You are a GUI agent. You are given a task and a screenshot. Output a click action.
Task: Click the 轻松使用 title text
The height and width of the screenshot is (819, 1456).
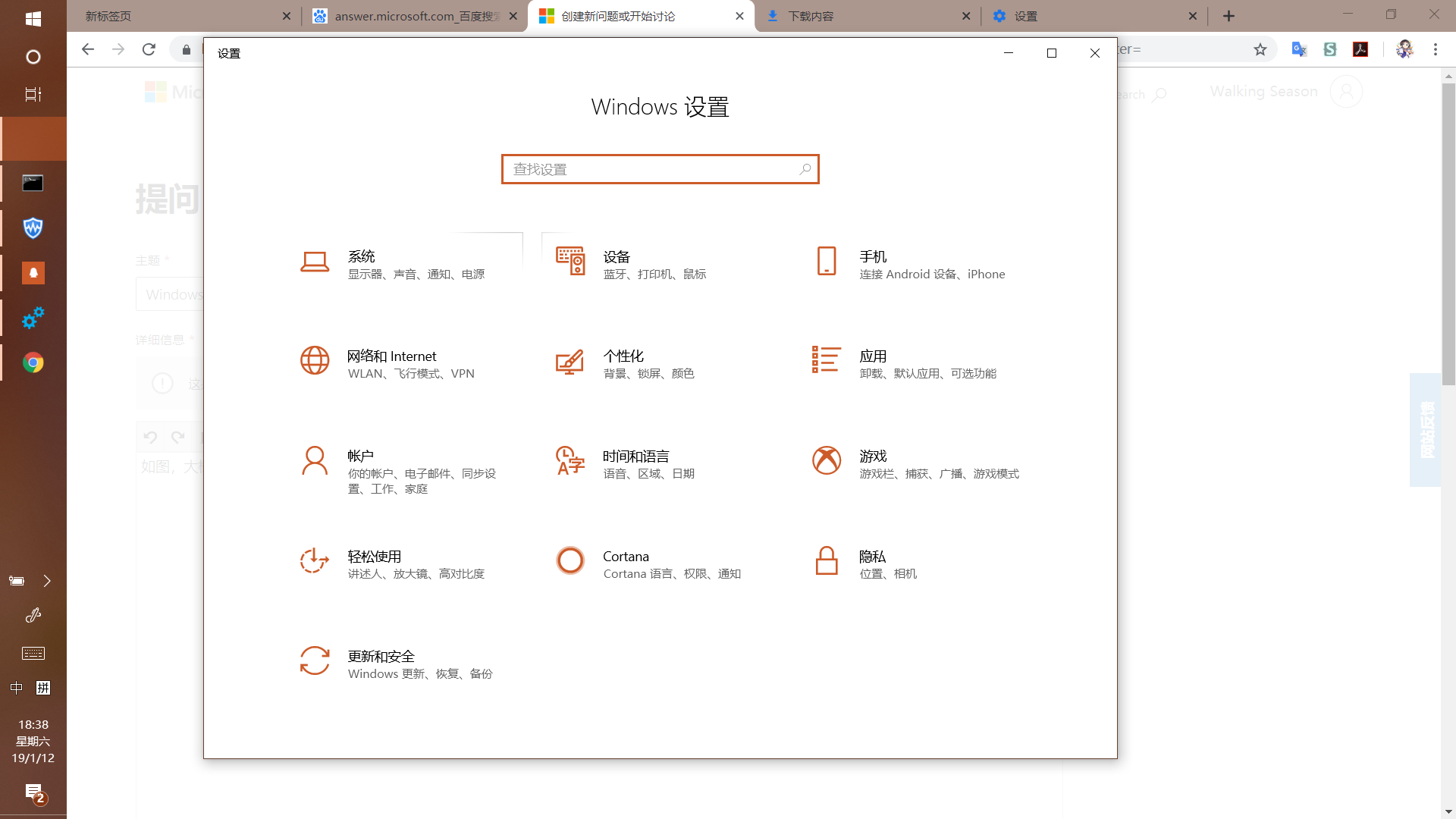(375, 557)
